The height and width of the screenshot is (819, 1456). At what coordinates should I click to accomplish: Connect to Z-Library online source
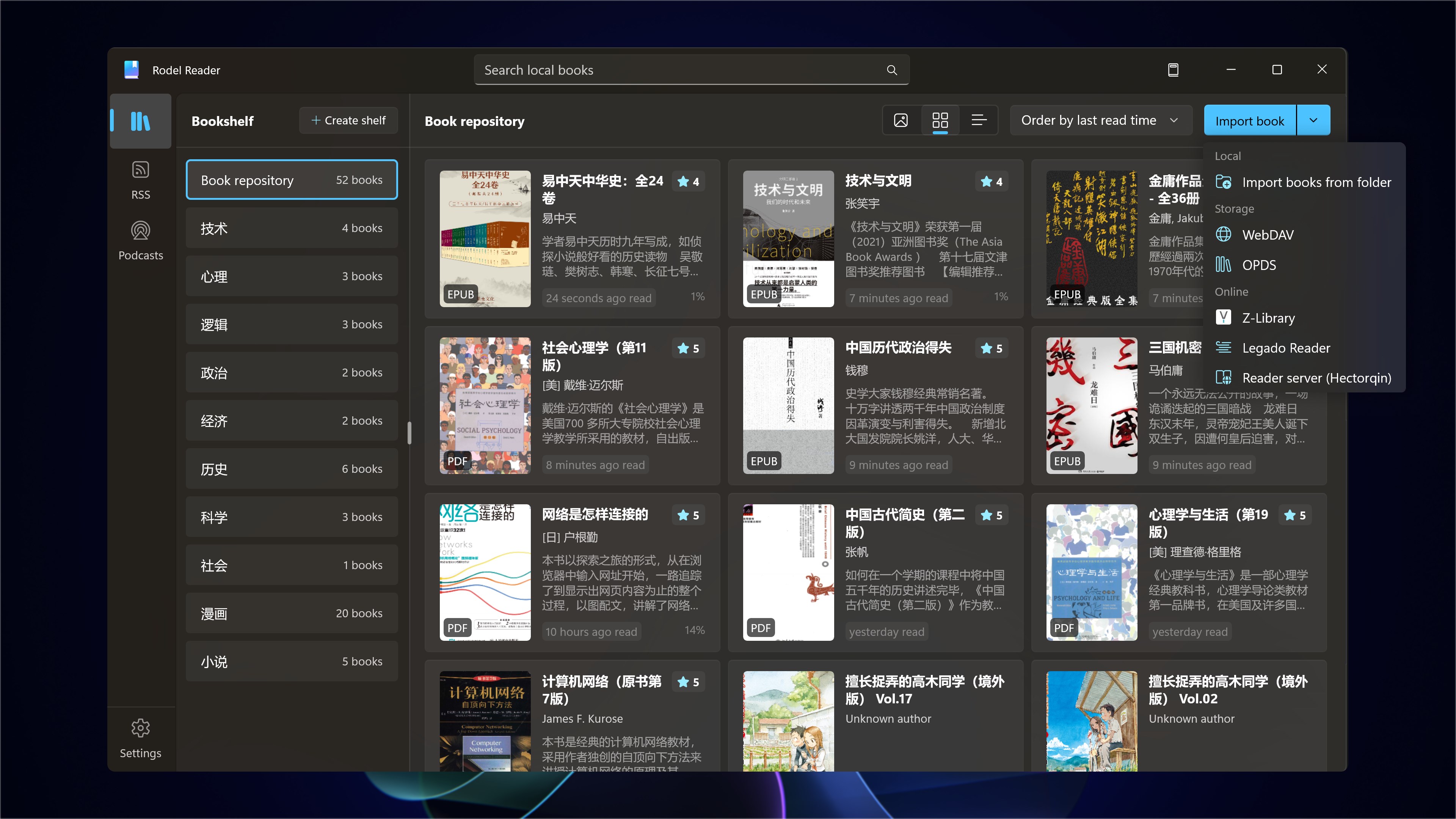pos(1269,318)
